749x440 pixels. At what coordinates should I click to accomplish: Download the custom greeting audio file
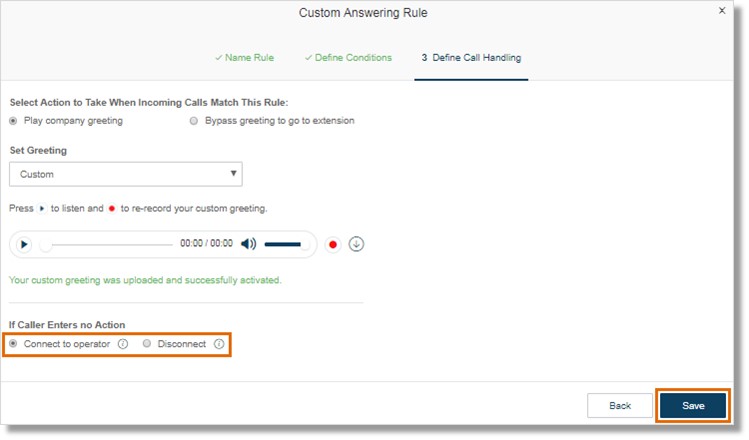click(356, 244)
